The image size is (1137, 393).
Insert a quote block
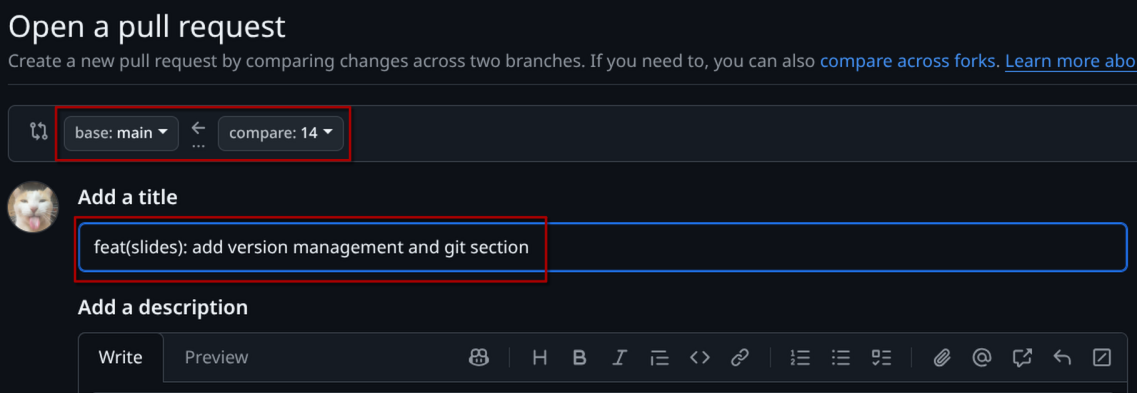pyautogui.click(x=658, y=357)
